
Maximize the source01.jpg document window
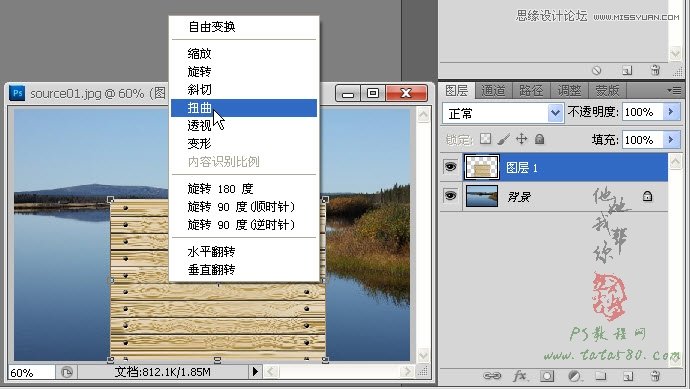373,93
